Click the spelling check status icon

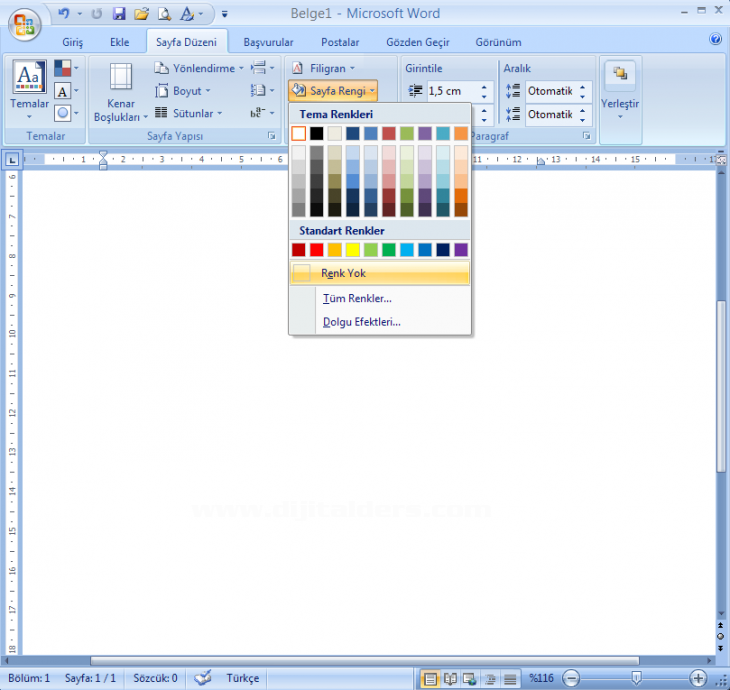(x=203, y=678)
